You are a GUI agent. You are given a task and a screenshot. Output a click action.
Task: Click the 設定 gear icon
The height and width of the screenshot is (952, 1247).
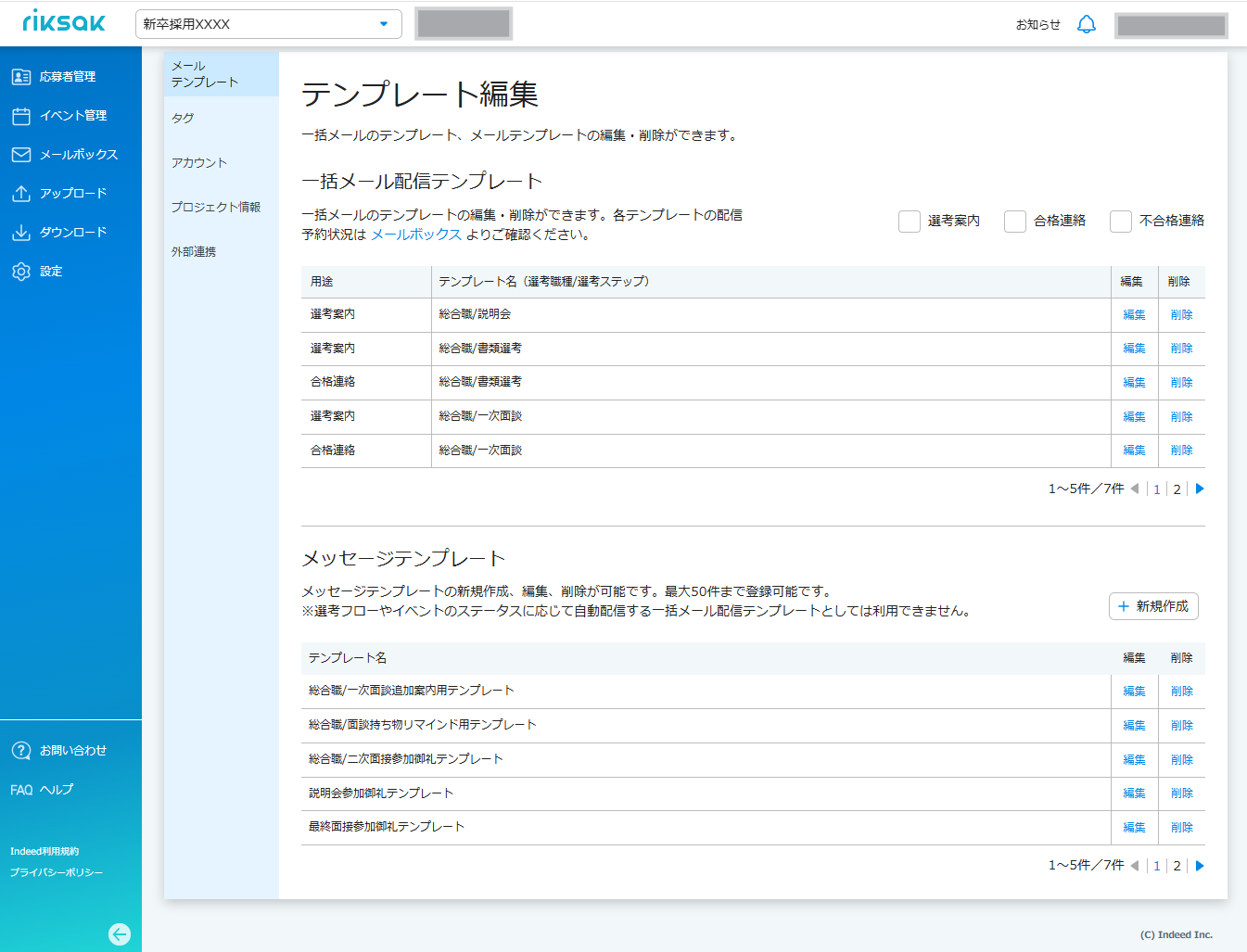[x=21, y=272]
